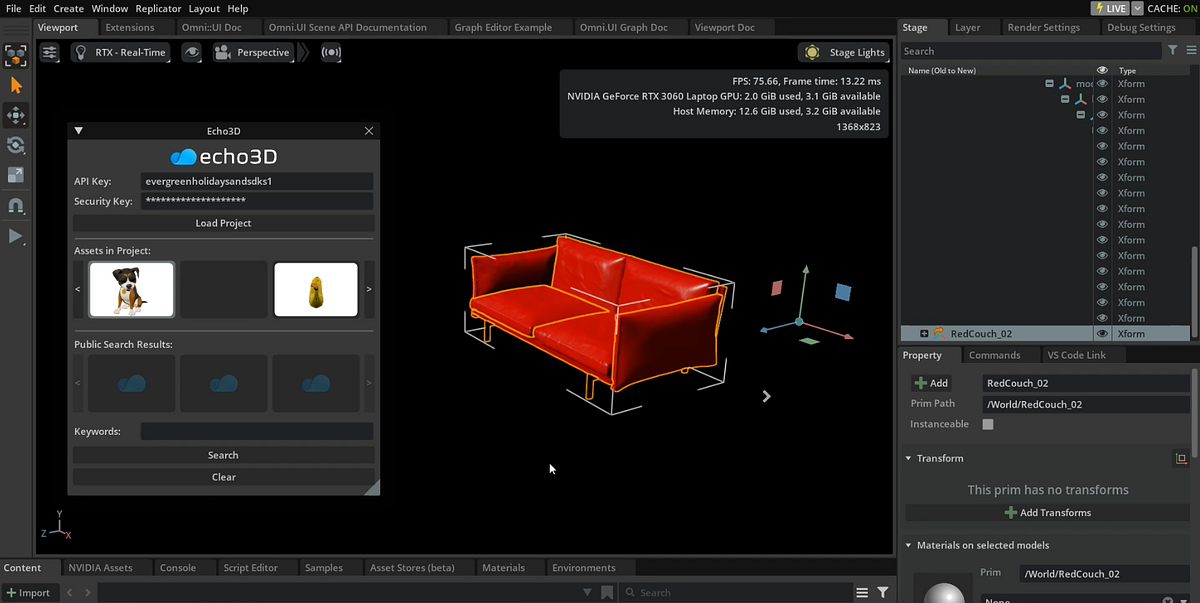The height and width of the screenshot is (603, 1200).
Task: Toggle visibility of RedCouch_02 in the Stage
Action: (x=1101, y=333)
